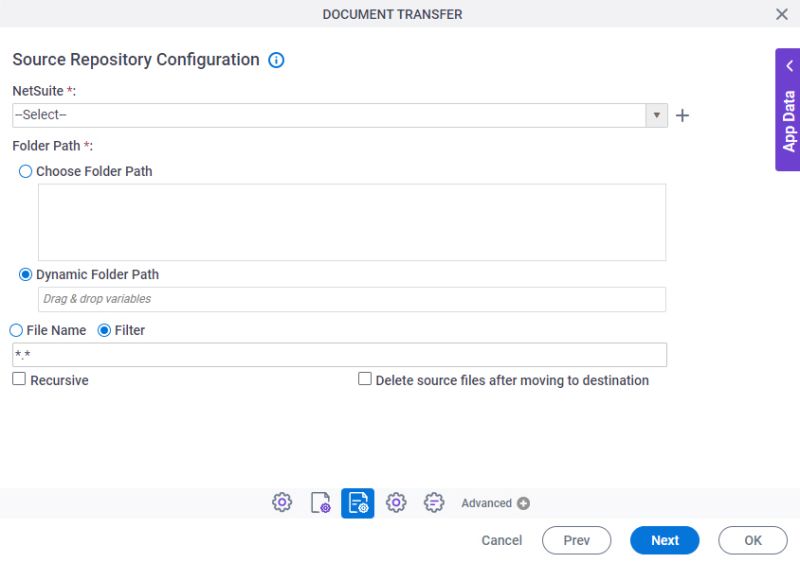Open the gear with lines step icon
Image resolution: width=800 pixels, height=563 pixels.
pyautogui.click(x=434, y=503)
